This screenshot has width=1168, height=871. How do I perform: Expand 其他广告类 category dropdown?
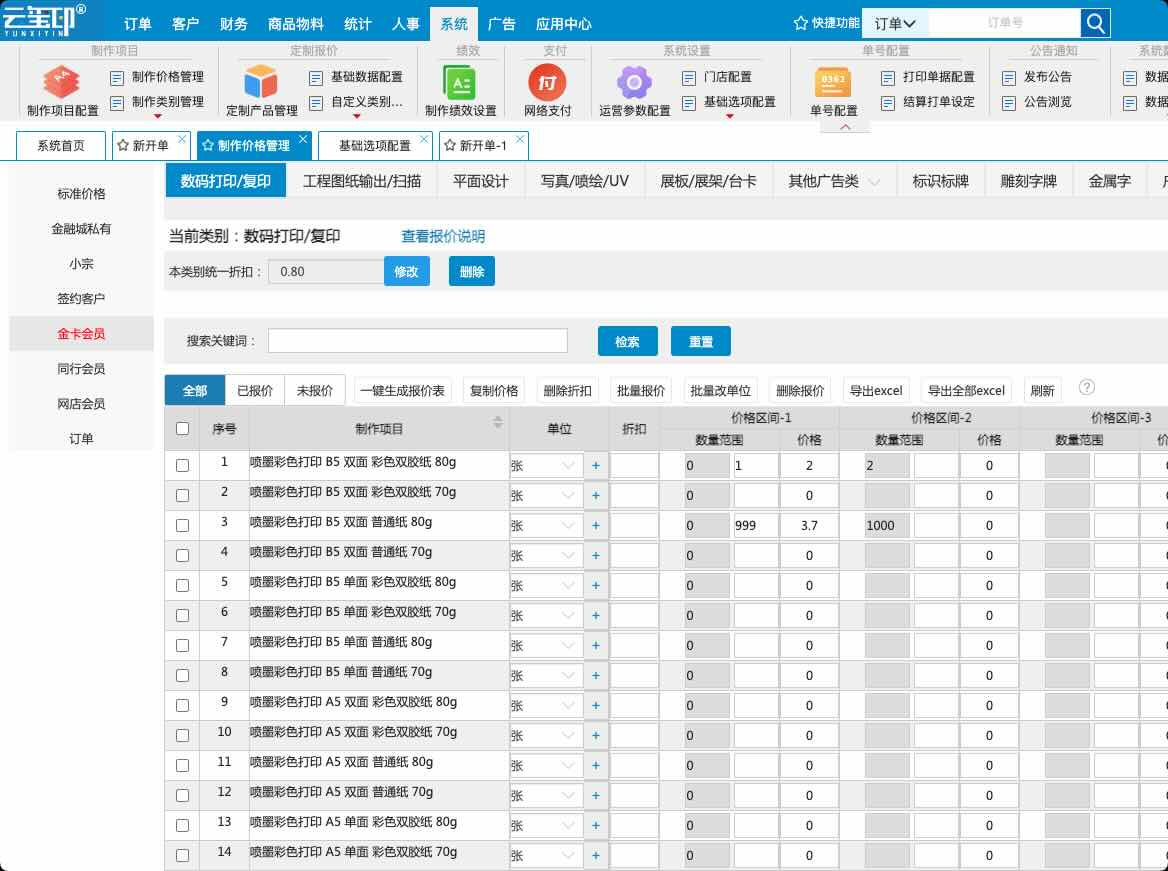(x=875, y=181)
